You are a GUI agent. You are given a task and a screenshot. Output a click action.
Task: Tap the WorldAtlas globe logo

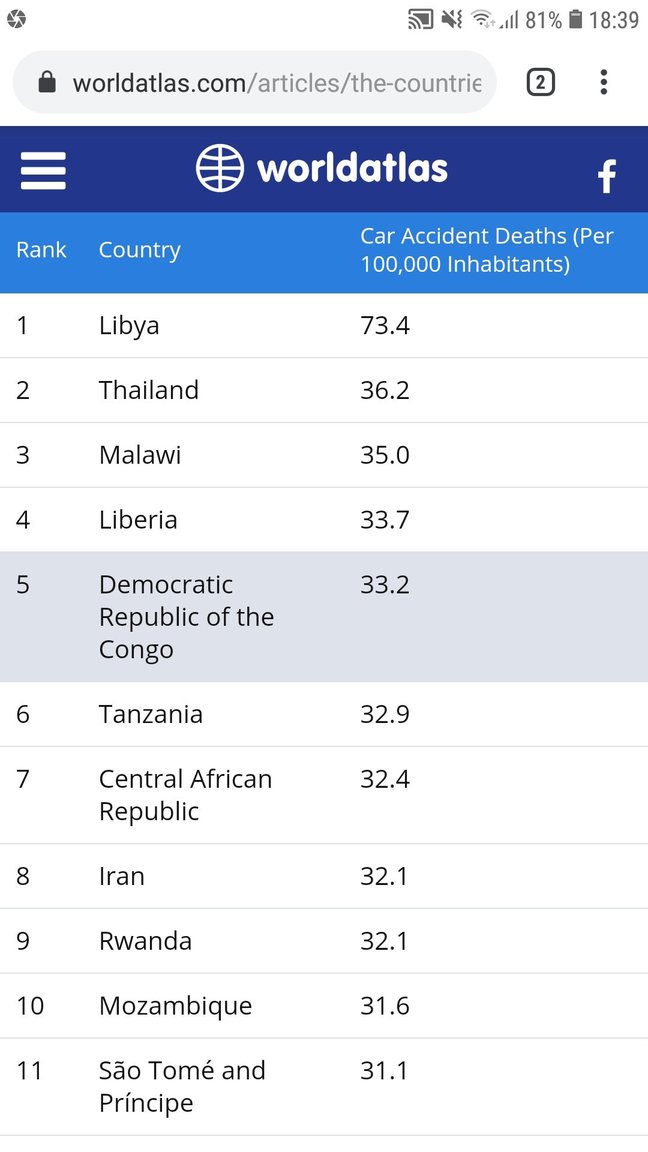pos(220,168)
